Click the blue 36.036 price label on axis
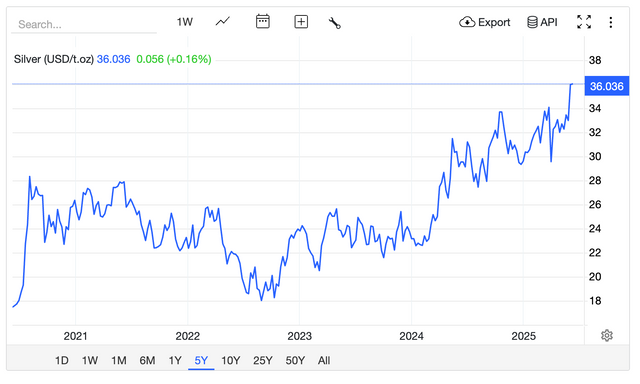 (x=607, y=86)
